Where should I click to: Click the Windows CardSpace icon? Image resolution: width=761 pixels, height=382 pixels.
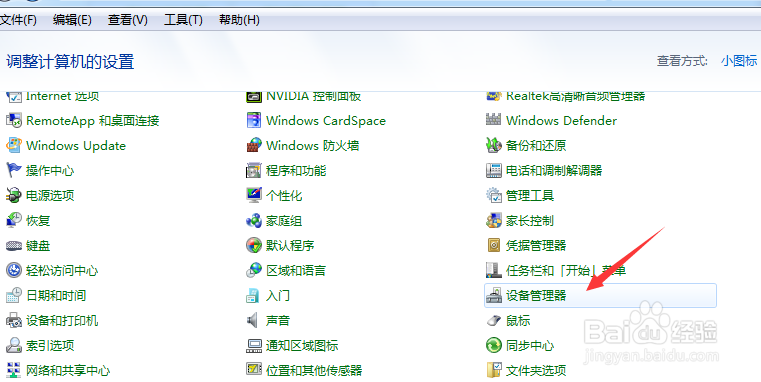coord(254,120)
